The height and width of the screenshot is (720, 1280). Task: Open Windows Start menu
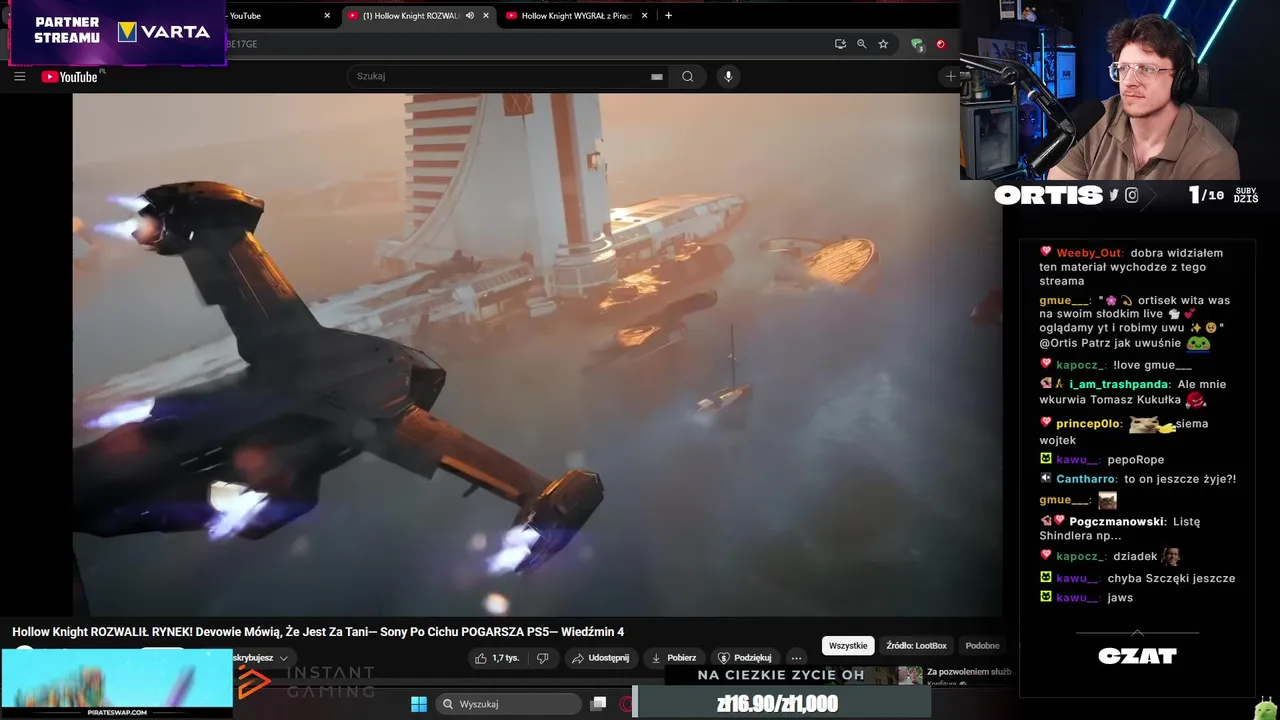coord(419,704)
